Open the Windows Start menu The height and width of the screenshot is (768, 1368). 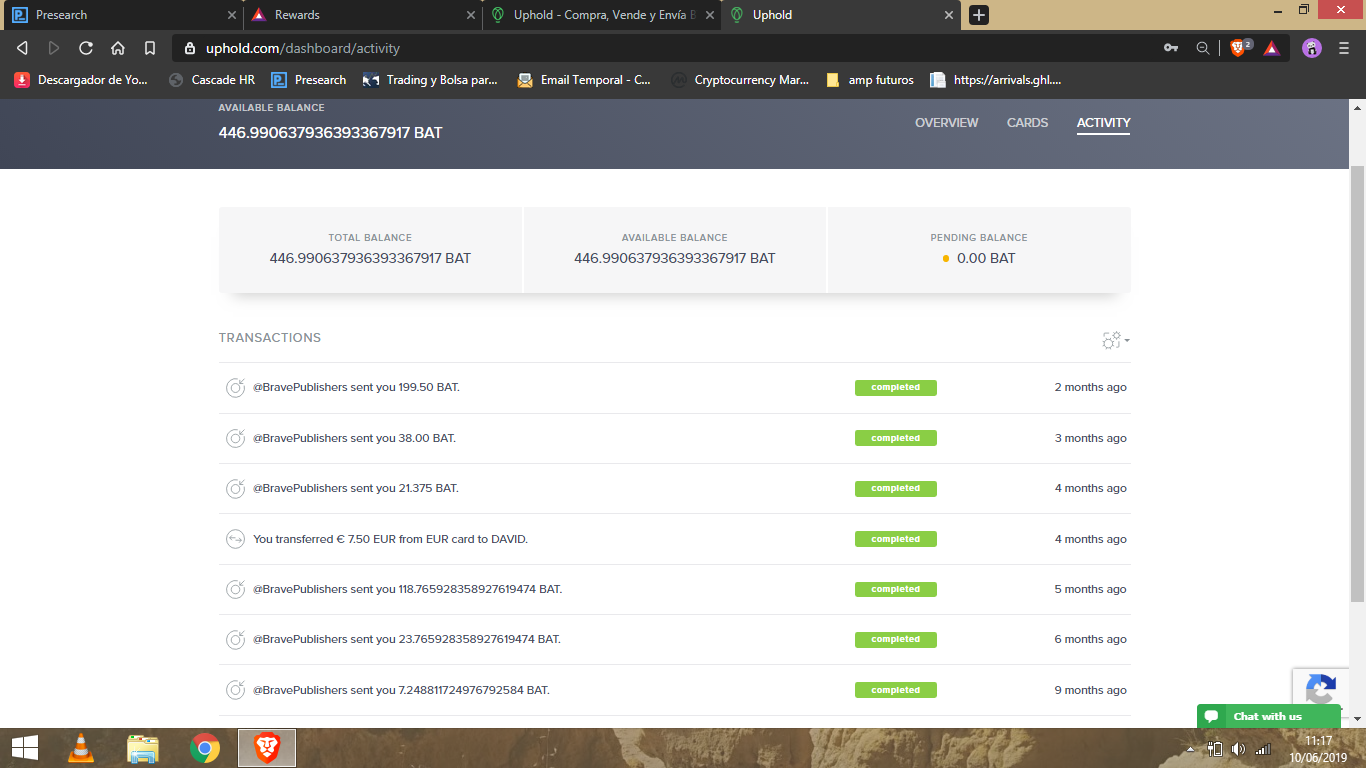24,748
